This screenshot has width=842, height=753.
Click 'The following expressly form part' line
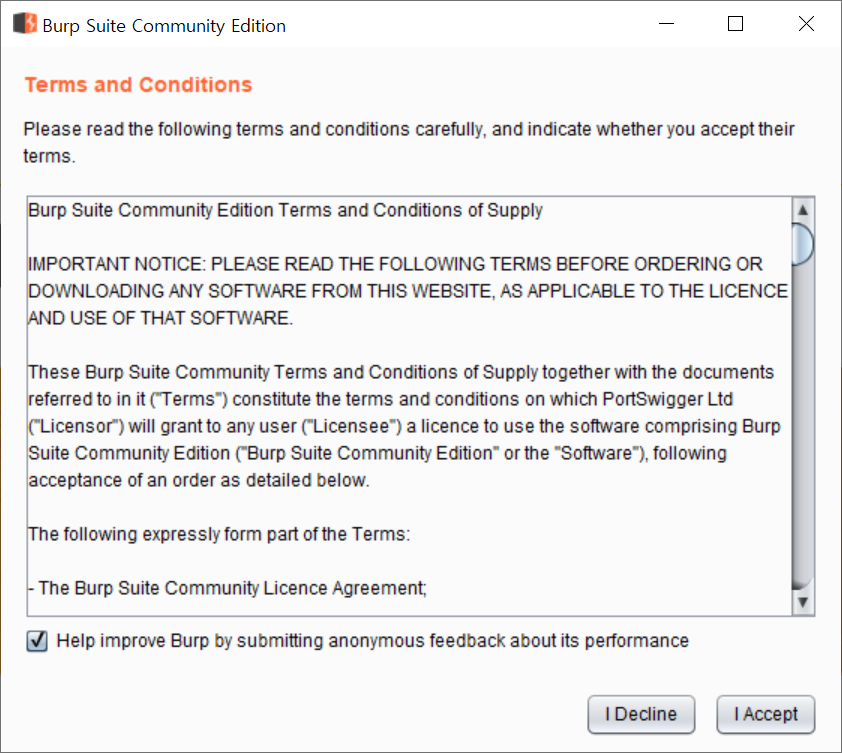[219, 534]
